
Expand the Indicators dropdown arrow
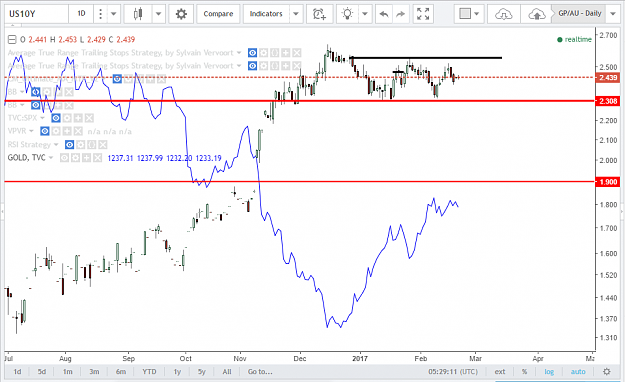click(x=296, y=14)
